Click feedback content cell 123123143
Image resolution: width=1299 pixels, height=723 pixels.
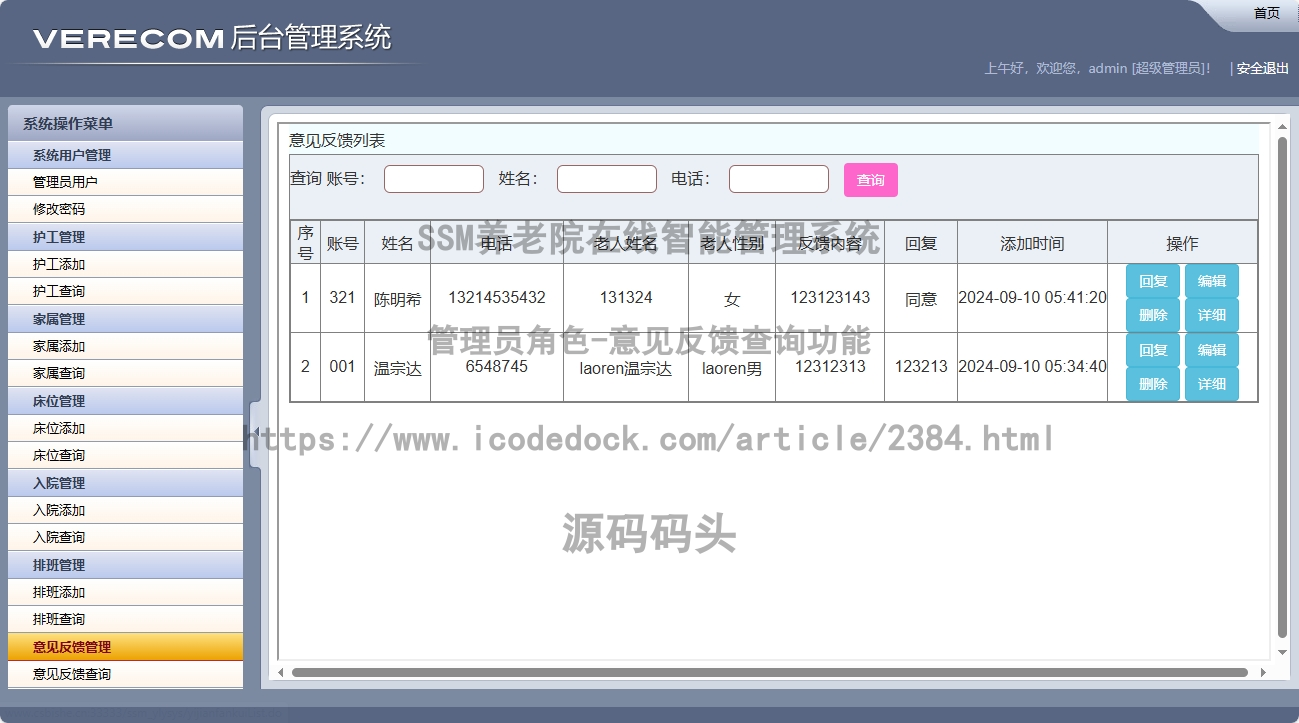830,298
